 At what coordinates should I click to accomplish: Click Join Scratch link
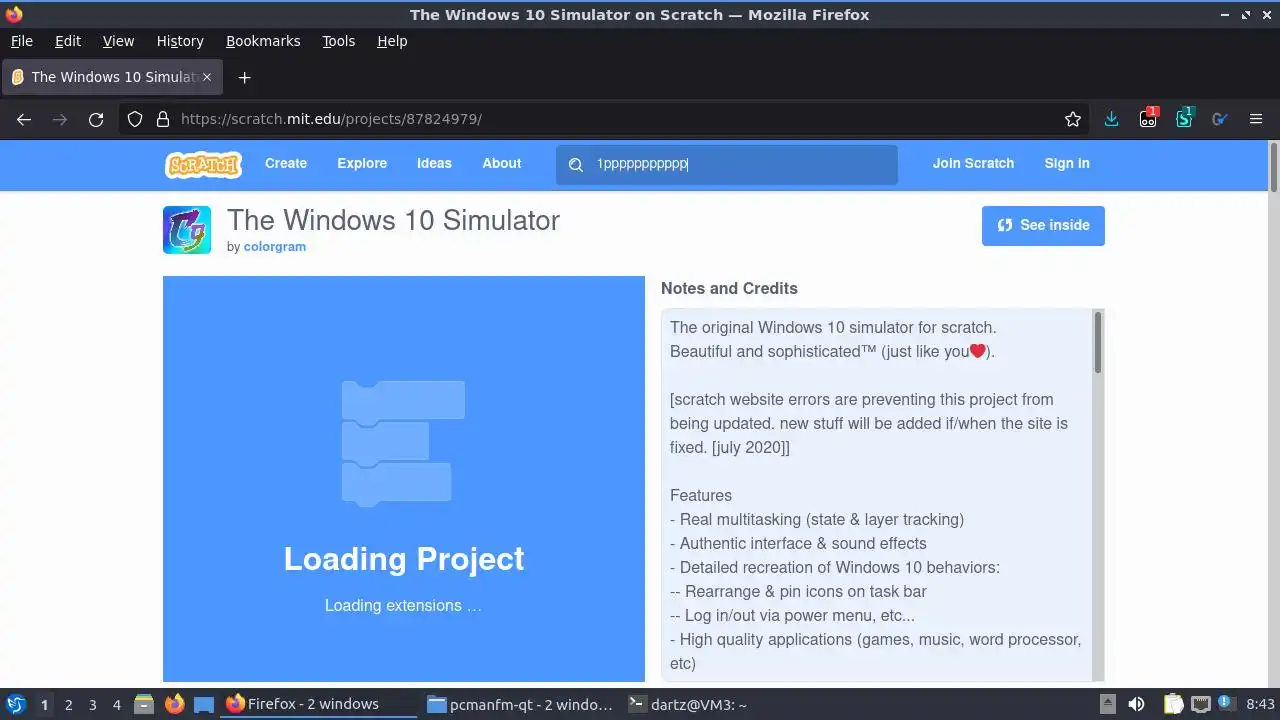(x=973, y=164)
